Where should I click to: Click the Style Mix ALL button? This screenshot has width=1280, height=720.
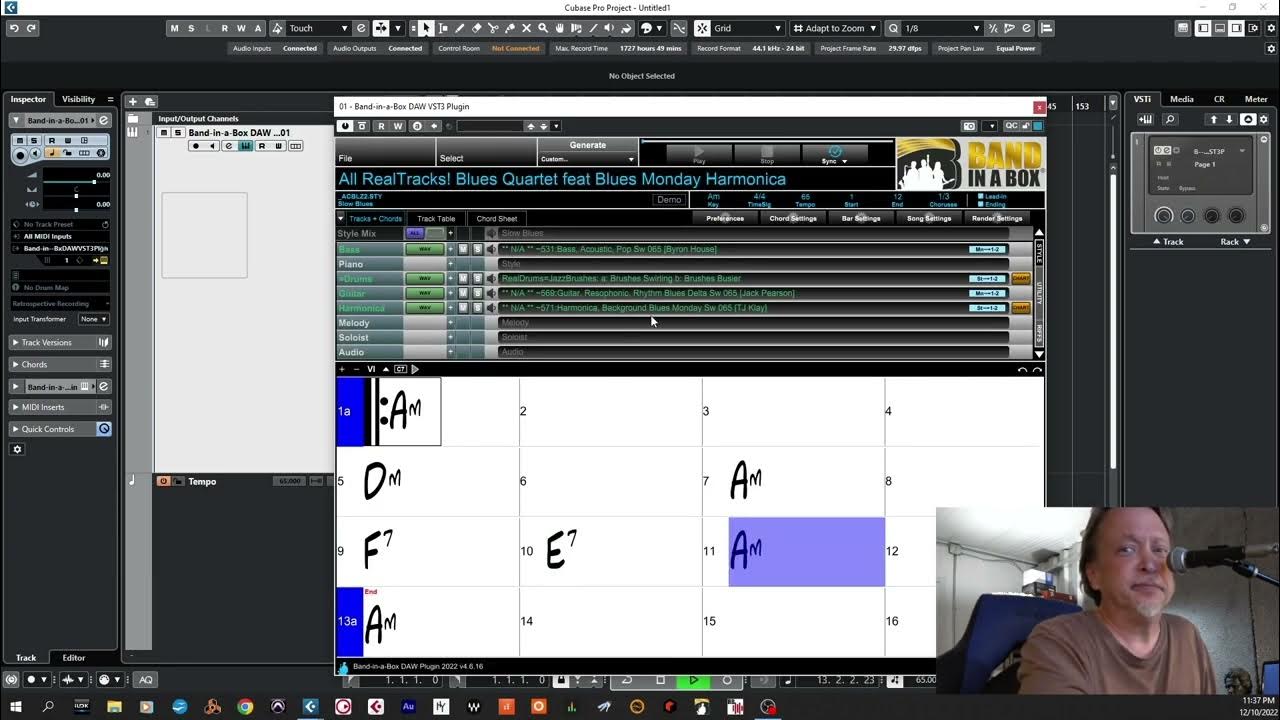point(414,233)
